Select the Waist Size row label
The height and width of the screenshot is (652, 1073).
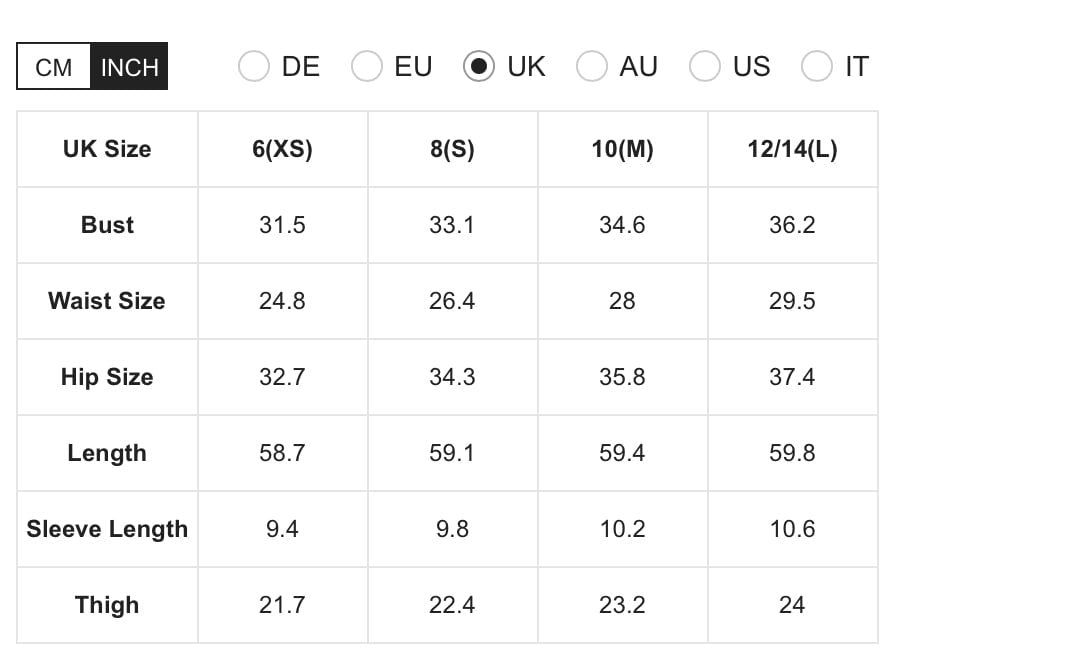pos(107,301)
